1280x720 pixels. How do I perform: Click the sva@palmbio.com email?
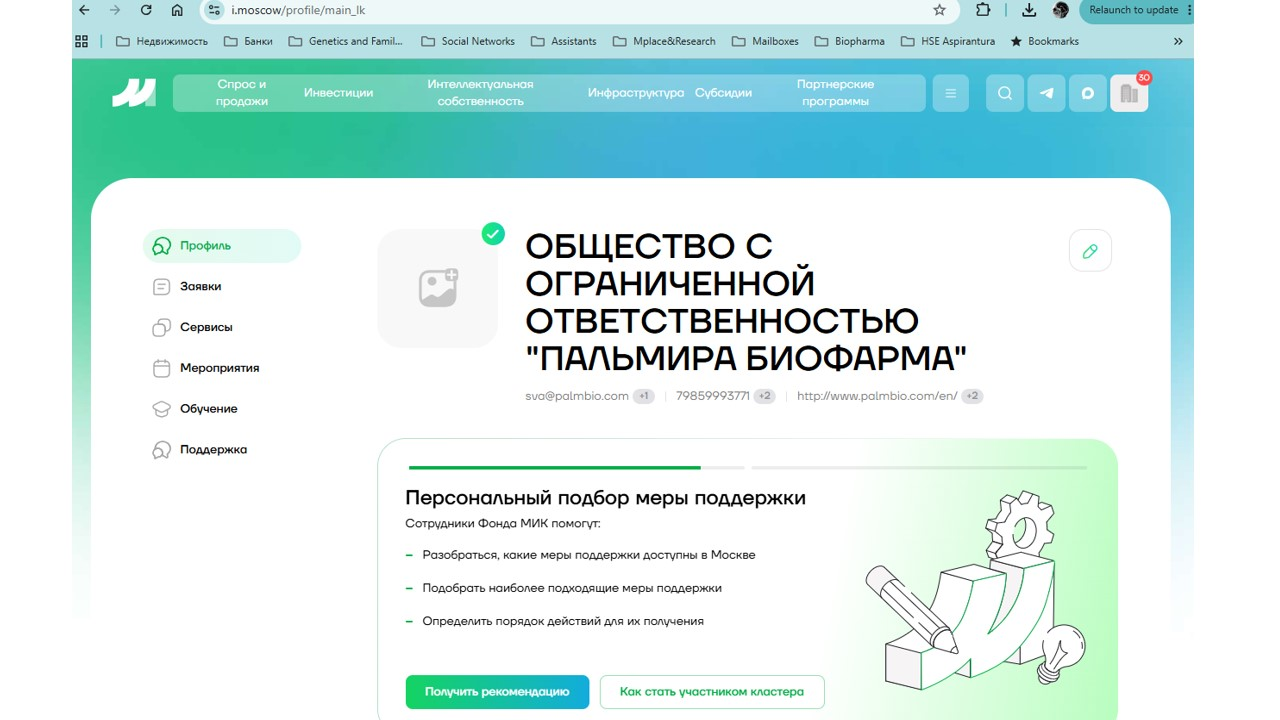click(x=577, y=396)
